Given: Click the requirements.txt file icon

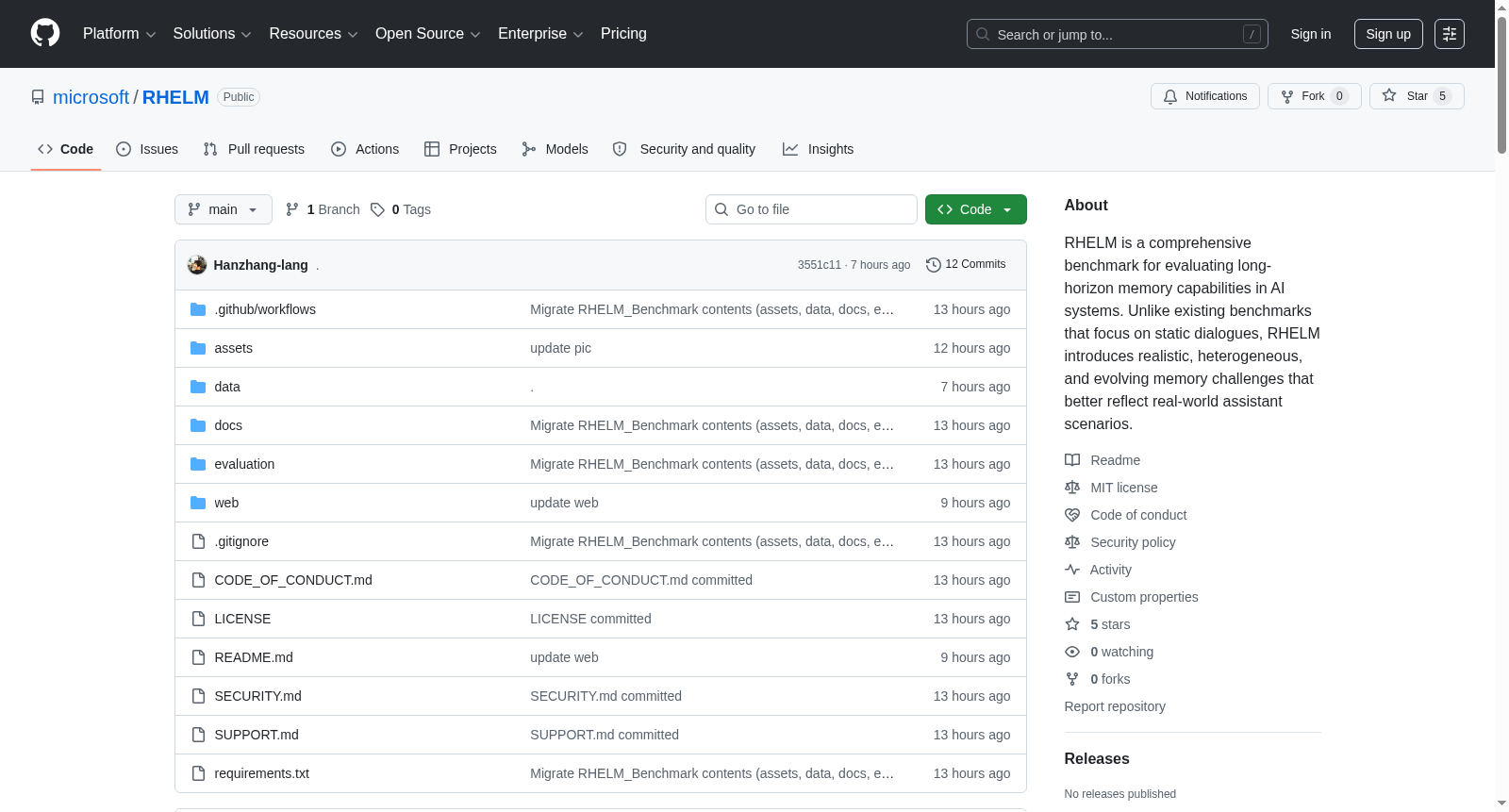Looking at the screenshot, I should point(198,773).
